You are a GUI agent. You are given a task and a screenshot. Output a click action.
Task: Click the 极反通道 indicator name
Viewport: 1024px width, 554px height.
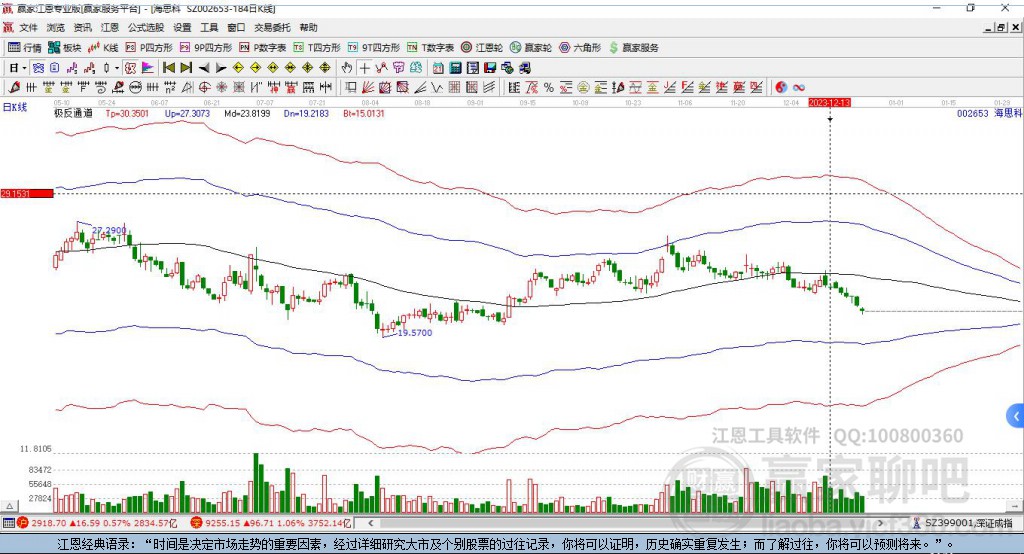coord(74,113)
